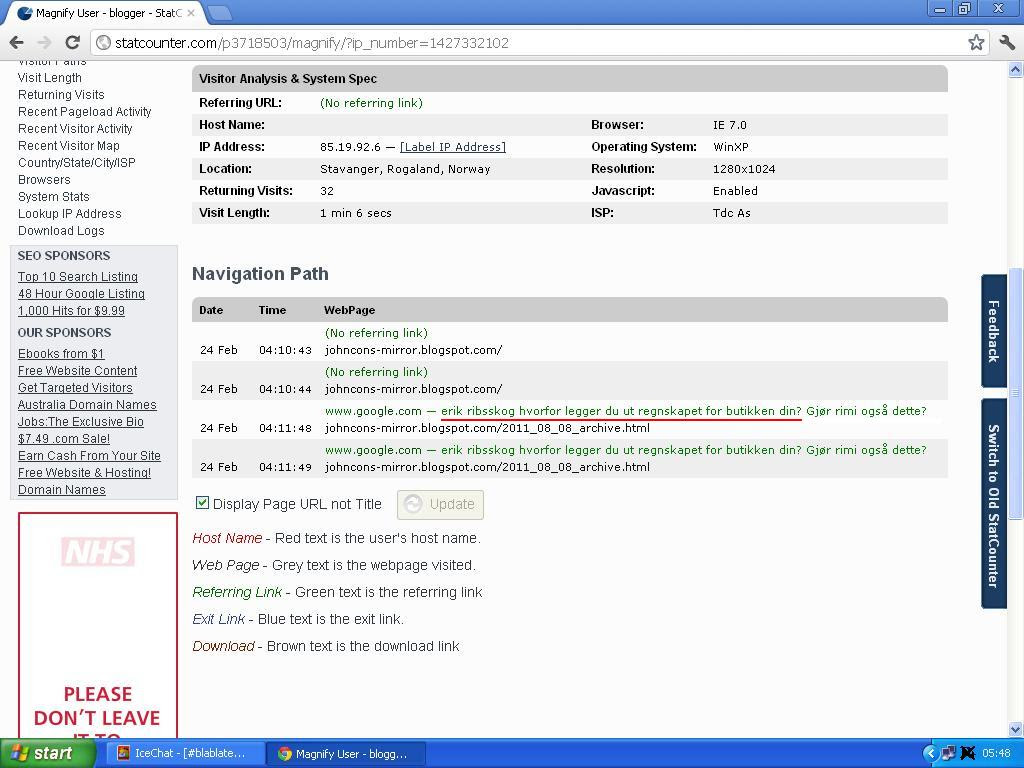
Task: Click the IP address 85.19.92.6 text
Action: pos(350,147)
